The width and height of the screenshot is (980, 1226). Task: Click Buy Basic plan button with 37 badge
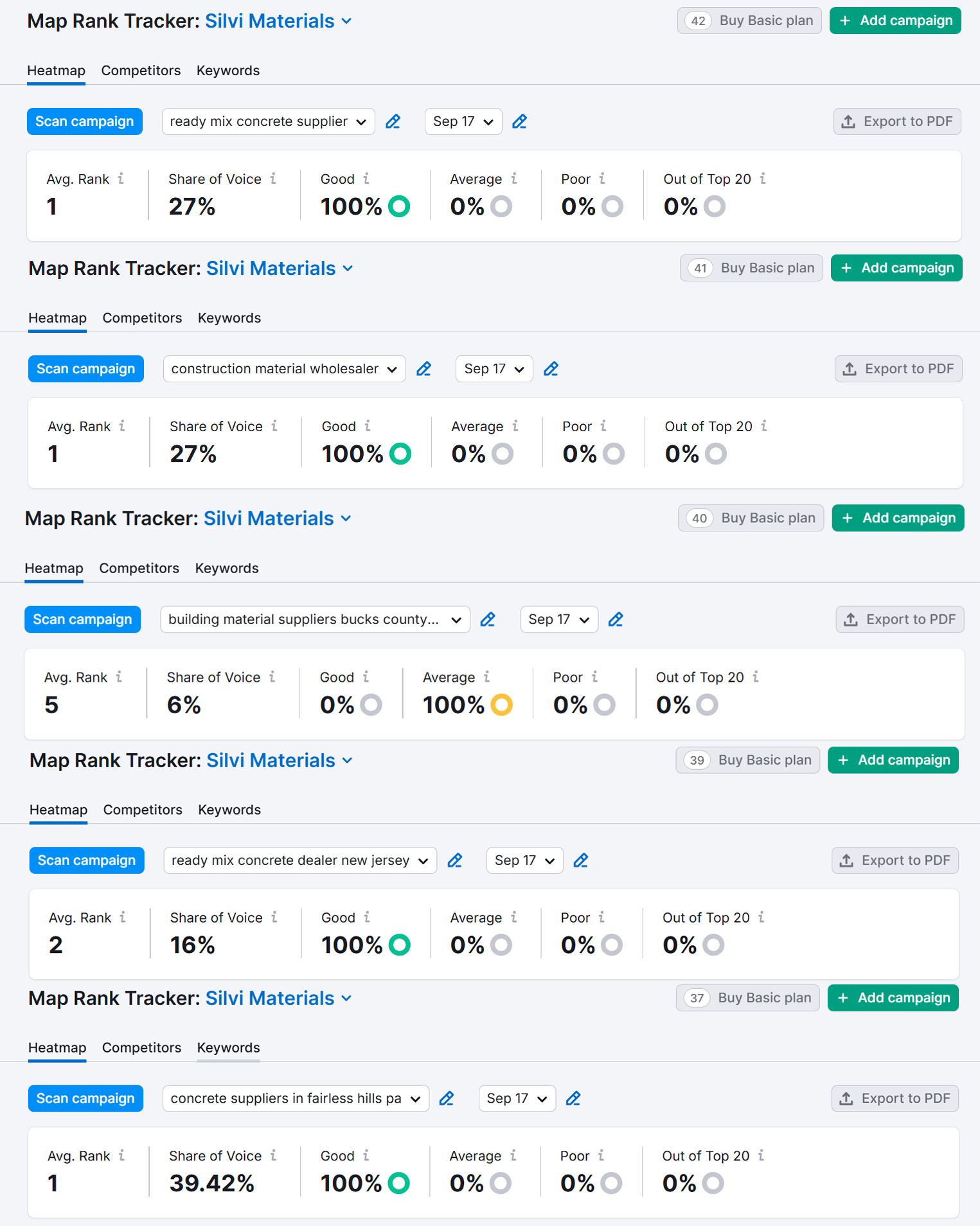747,998
